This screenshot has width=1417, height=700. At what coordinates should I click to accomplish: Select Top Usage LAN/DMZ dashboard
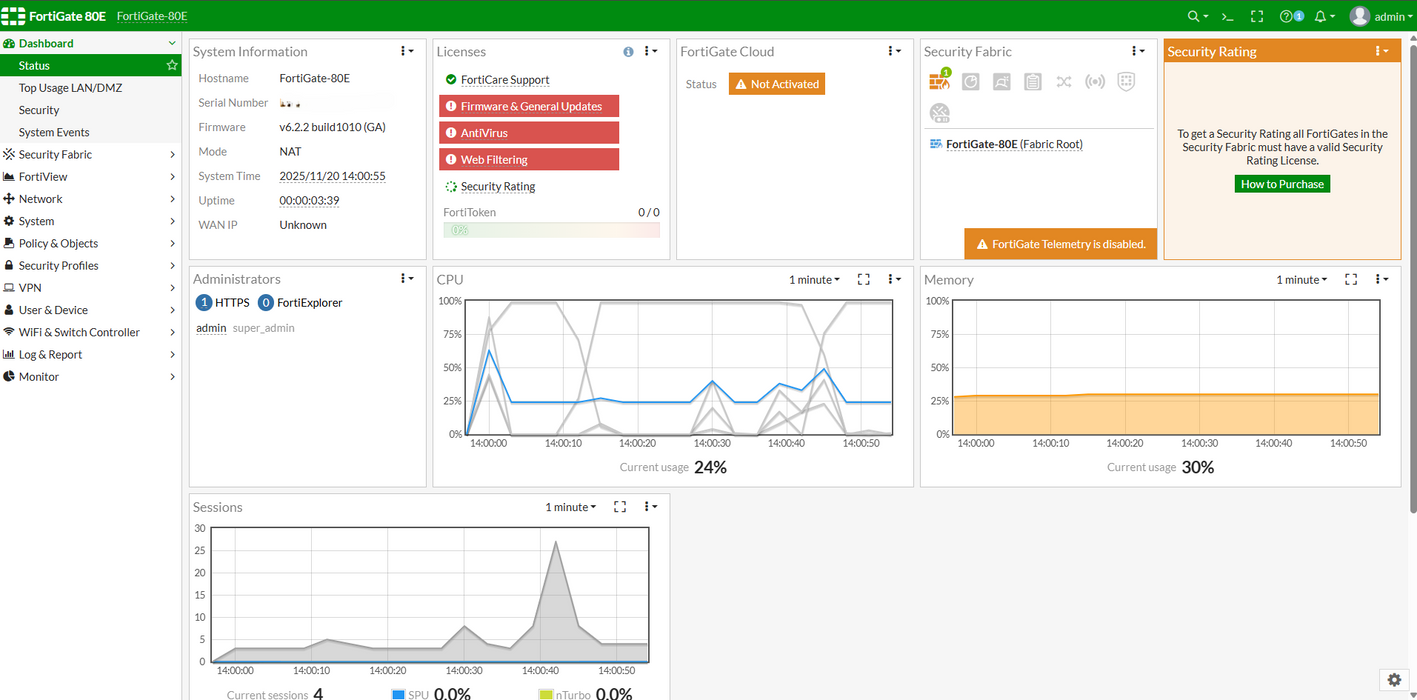(70, 88)
